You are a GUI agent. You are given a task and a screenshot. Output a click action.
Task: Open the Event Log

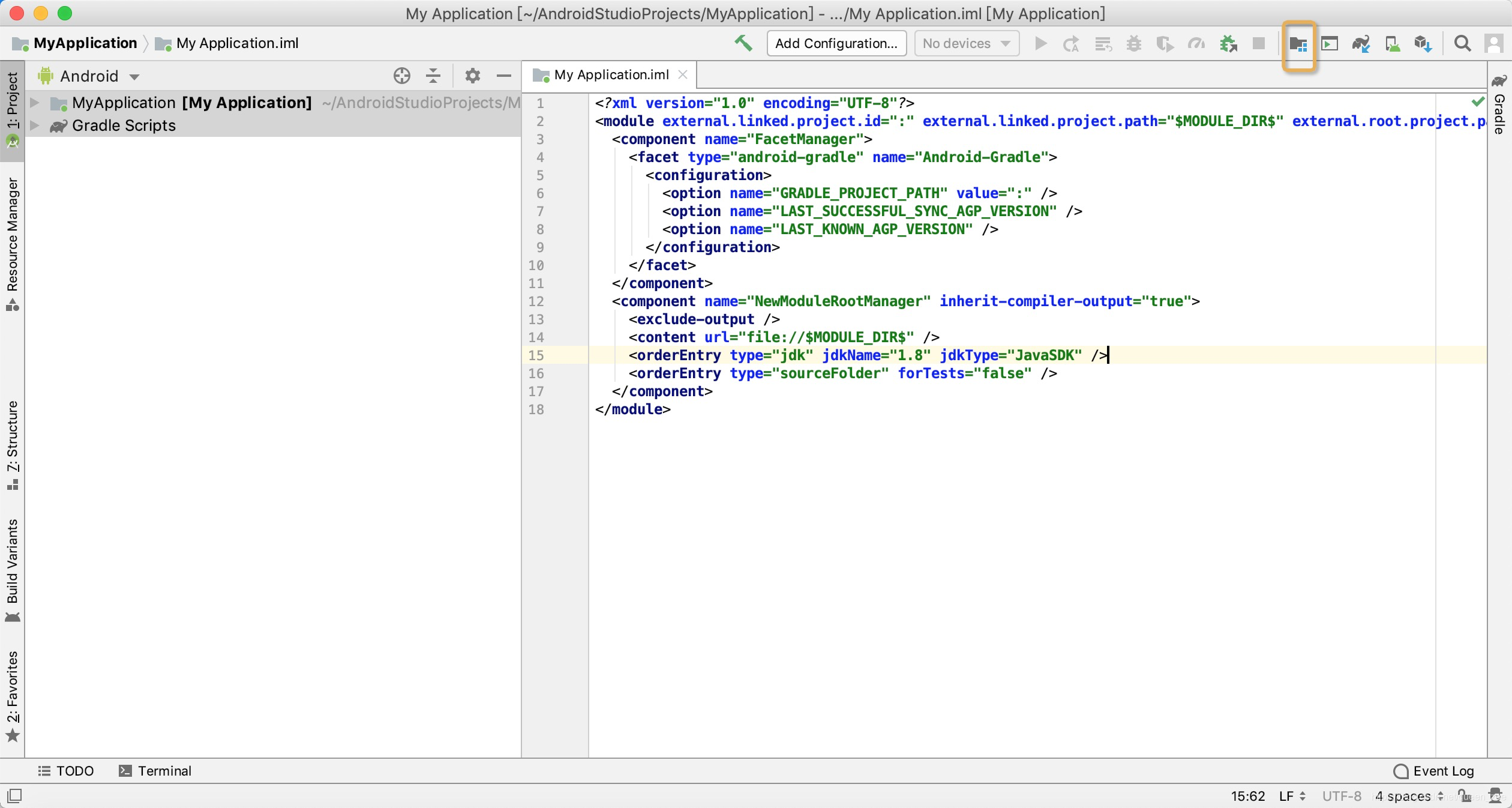(x=1433, y=771)
